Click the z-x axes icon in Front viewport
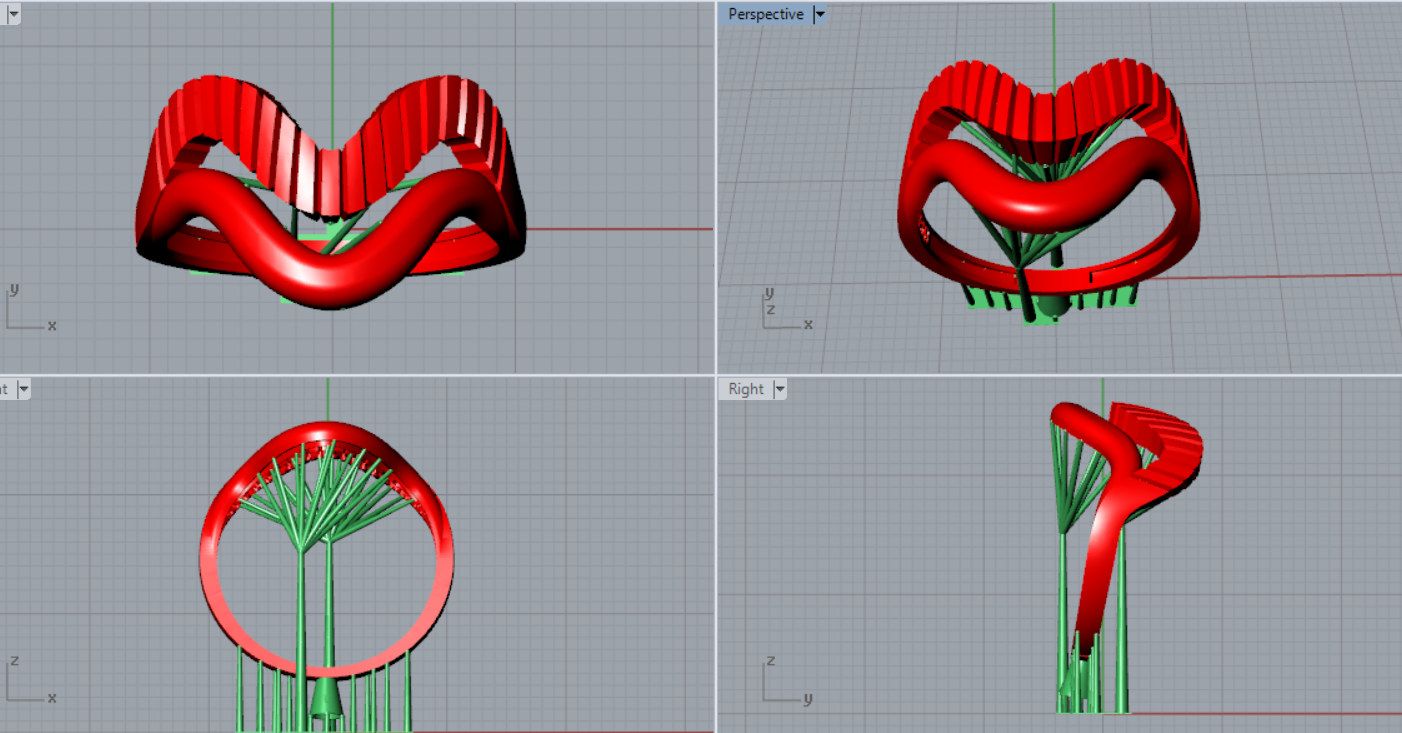1402x733 pixels. click(28, 681)
